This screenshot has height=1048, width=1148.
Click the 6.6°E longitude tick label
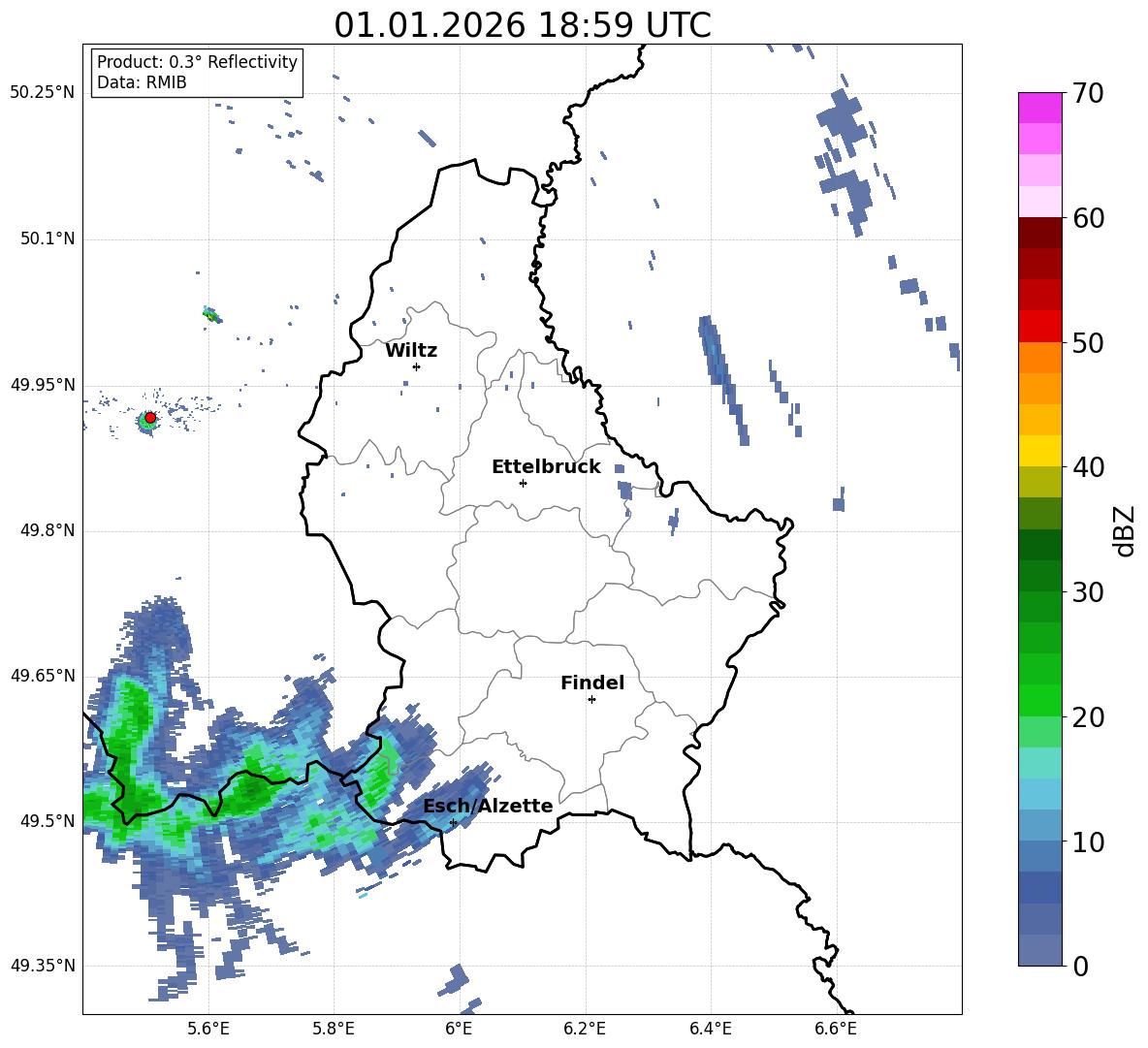pyautogui.click(x=836, y=1030)
